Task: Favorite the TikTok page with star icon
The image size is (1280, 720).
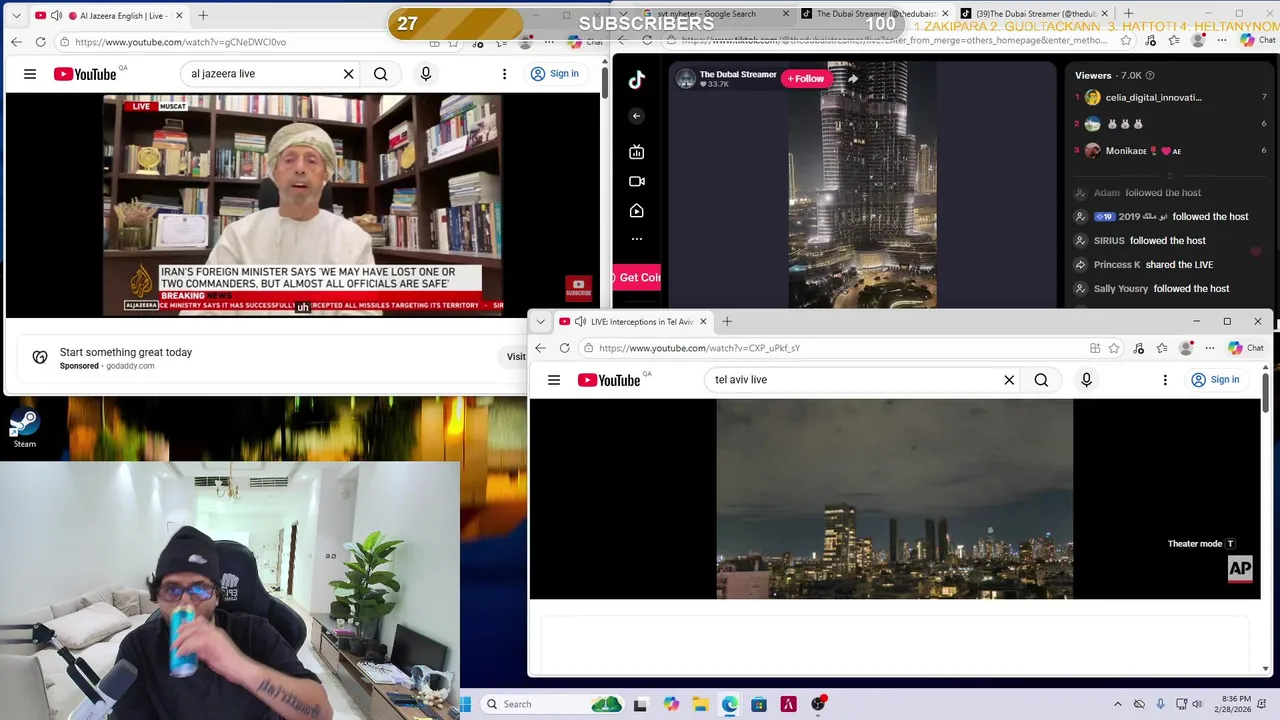Action: 1127,41
